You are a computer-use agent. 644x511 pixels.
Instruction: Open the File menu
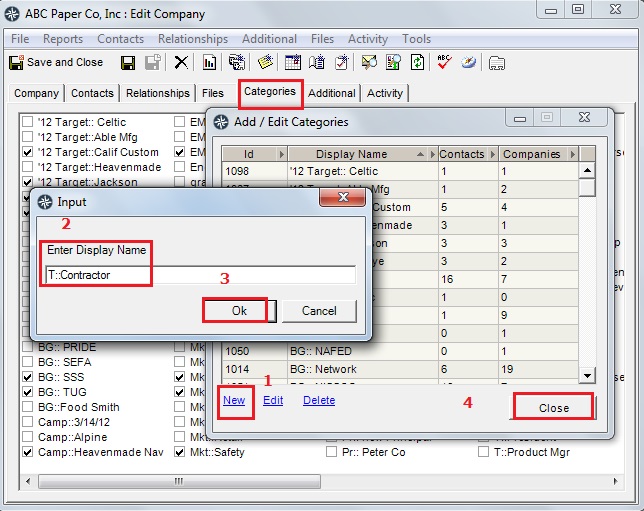[x=20, y=39]
